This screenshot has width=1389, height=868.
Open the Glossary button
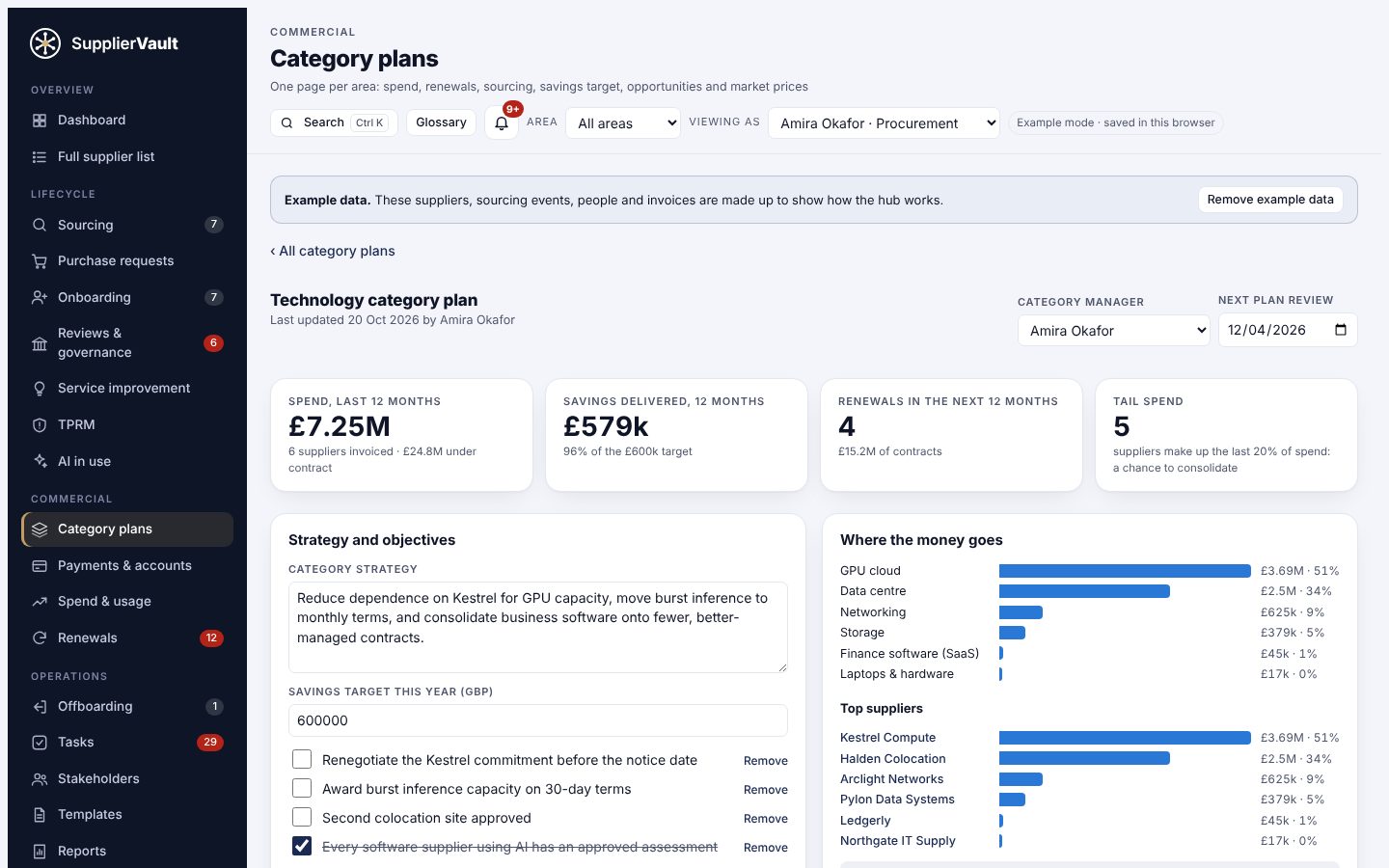point(441,122)
